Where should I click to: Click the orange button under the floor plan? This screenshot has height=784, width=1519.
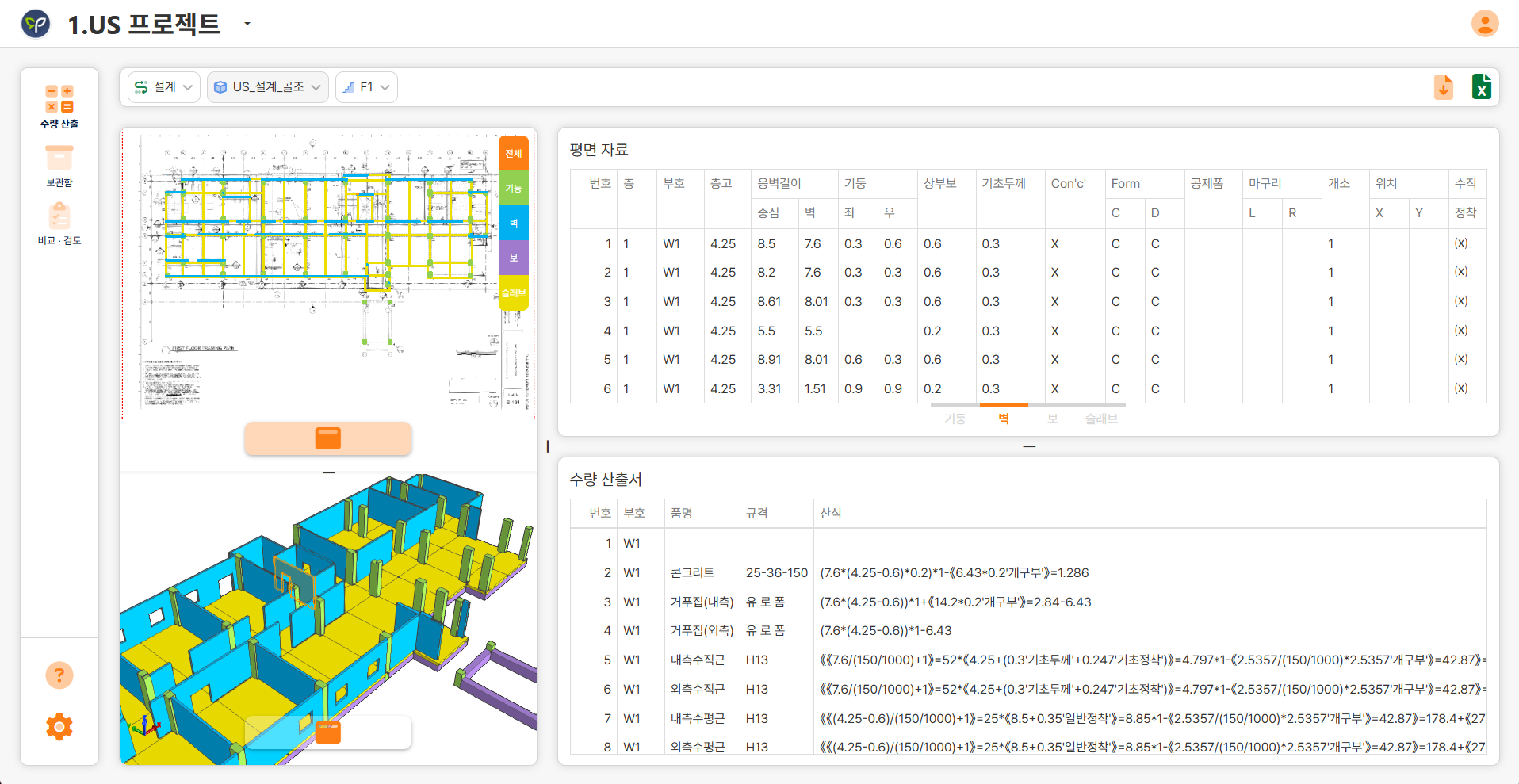[x=328, y=438]
